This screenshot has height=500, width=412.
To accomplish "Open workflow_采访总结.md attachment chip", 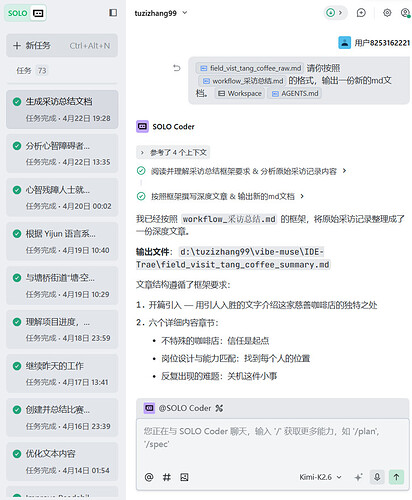I will pyautogui.click(x=243, y=81).
